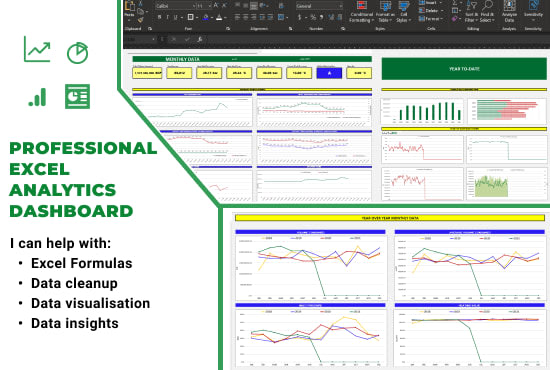Viewport: 550px width, 370px height.
Task: Click the Borders icon
Action: pyautogui.click(x=190, y=17)
